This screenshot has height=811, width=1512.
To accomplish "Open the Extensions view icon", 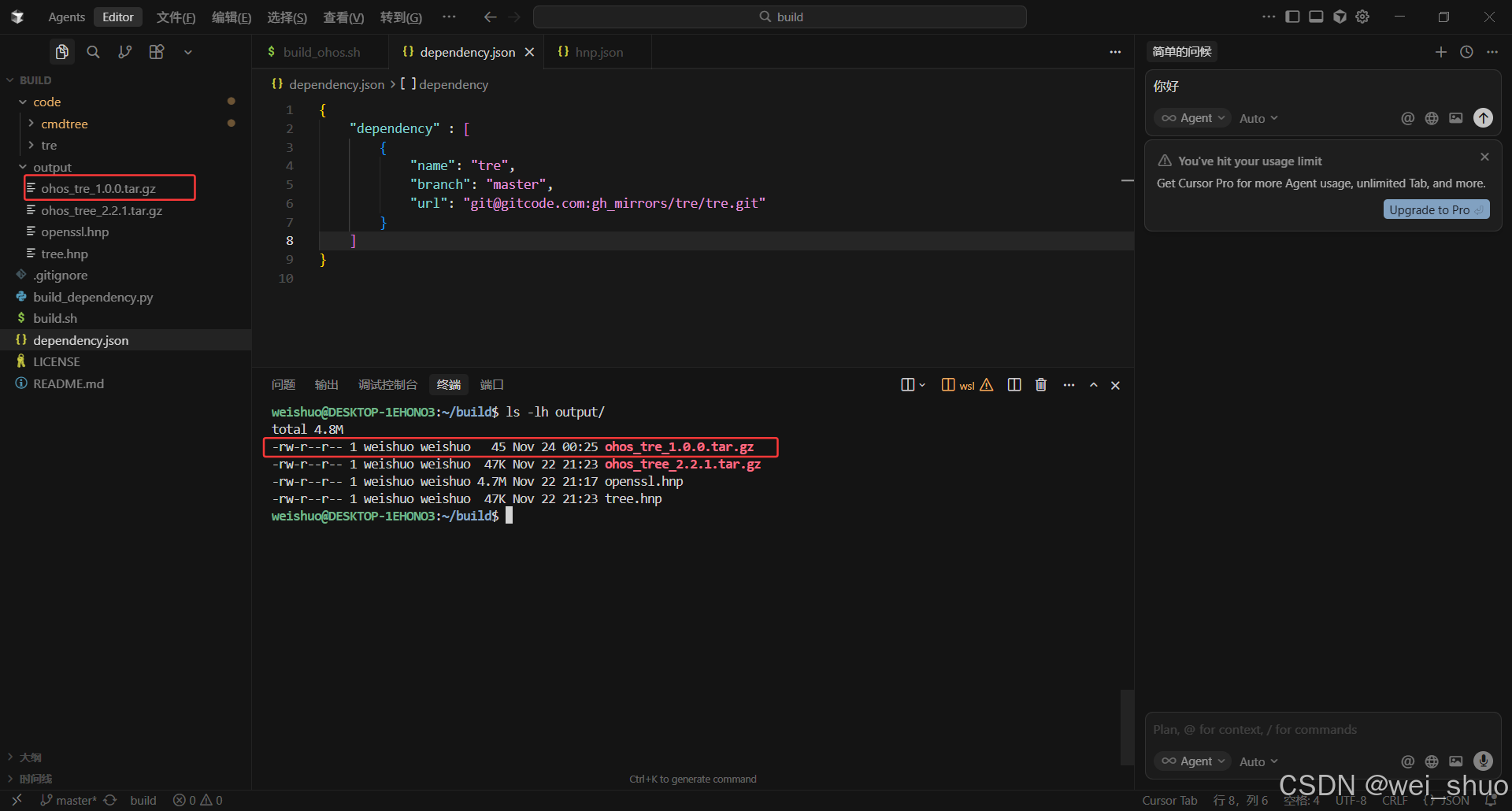I will (x=157, y=52).
